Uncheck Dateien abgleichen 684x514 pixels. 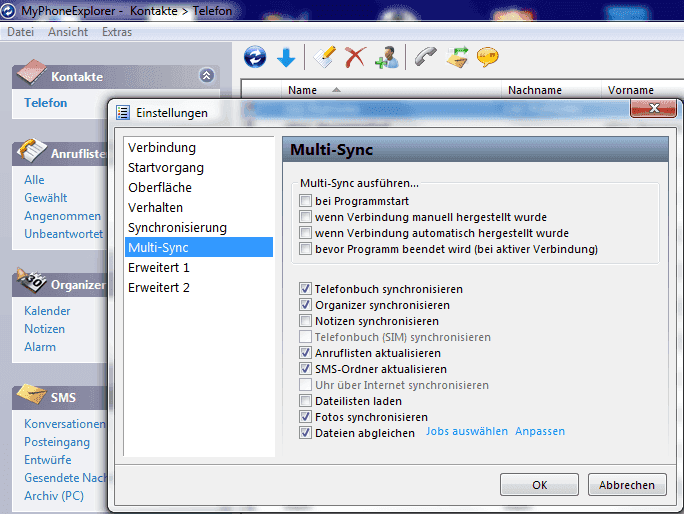pyautogui.click(x=305, y=433)
